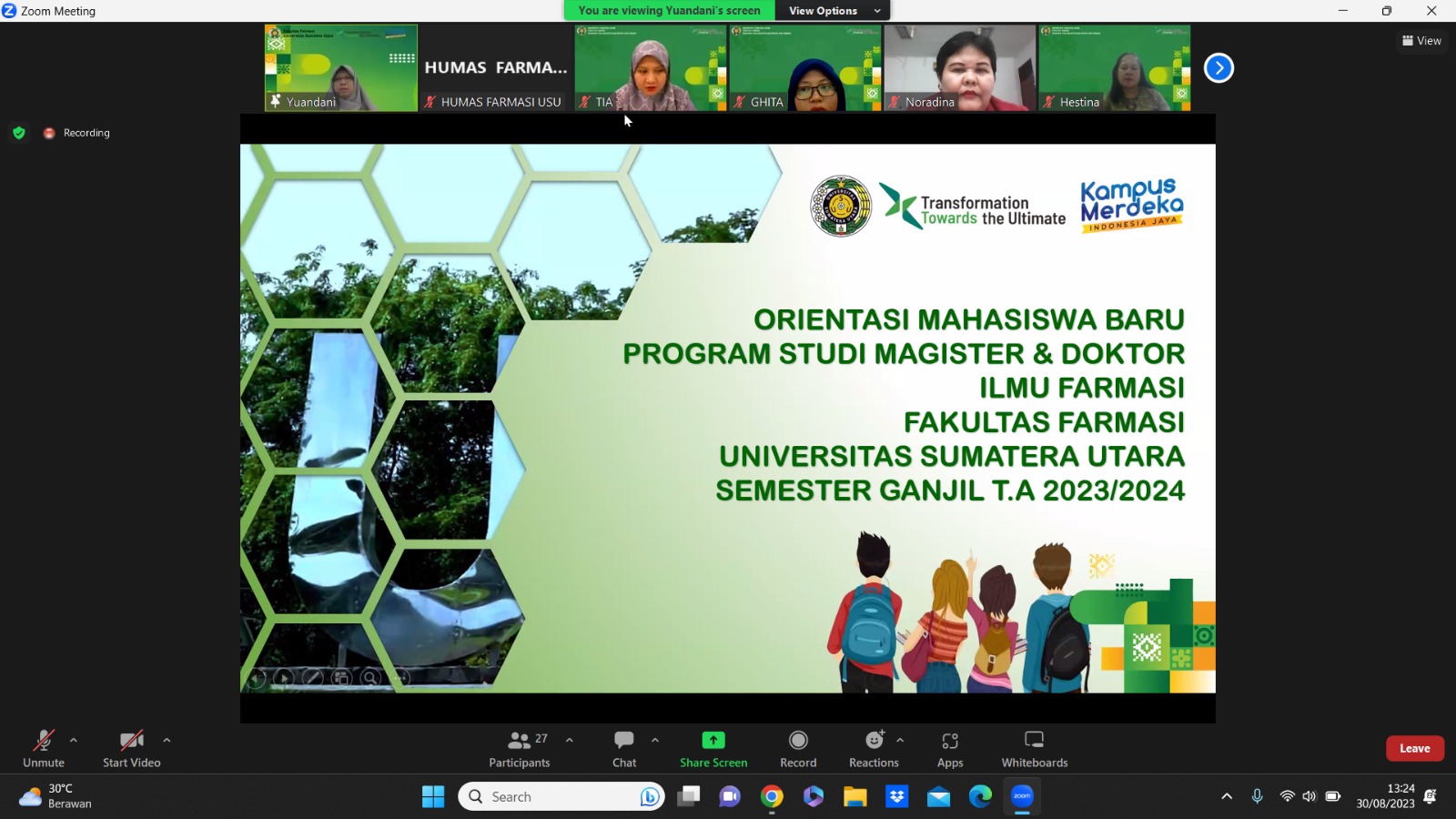Select GHITA's video thumbnail
Image resolution: width=1456 pixels, height=819 pixels.
pos(805,68)
